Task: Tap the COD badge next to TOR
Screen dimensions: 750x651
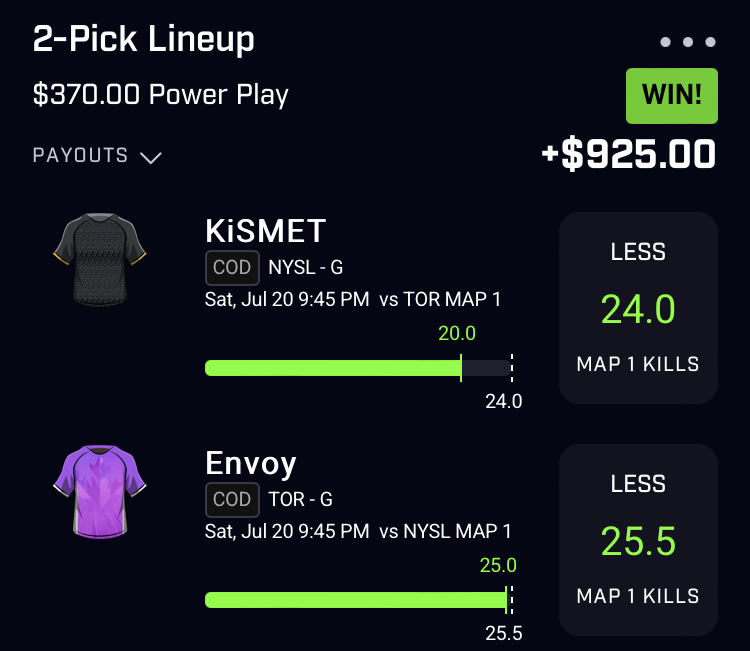Action: [232, 499]
